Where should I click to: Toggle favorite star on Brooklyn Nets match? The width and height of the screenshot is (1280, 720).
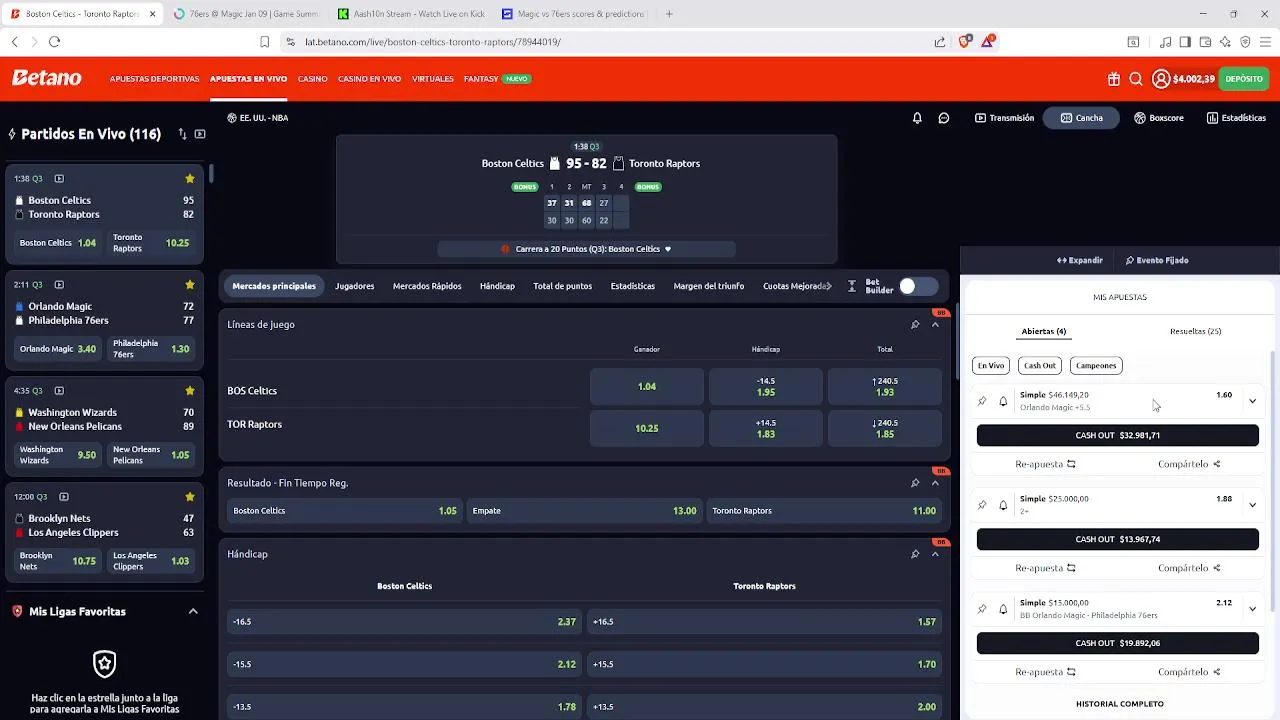pos(190,497)
